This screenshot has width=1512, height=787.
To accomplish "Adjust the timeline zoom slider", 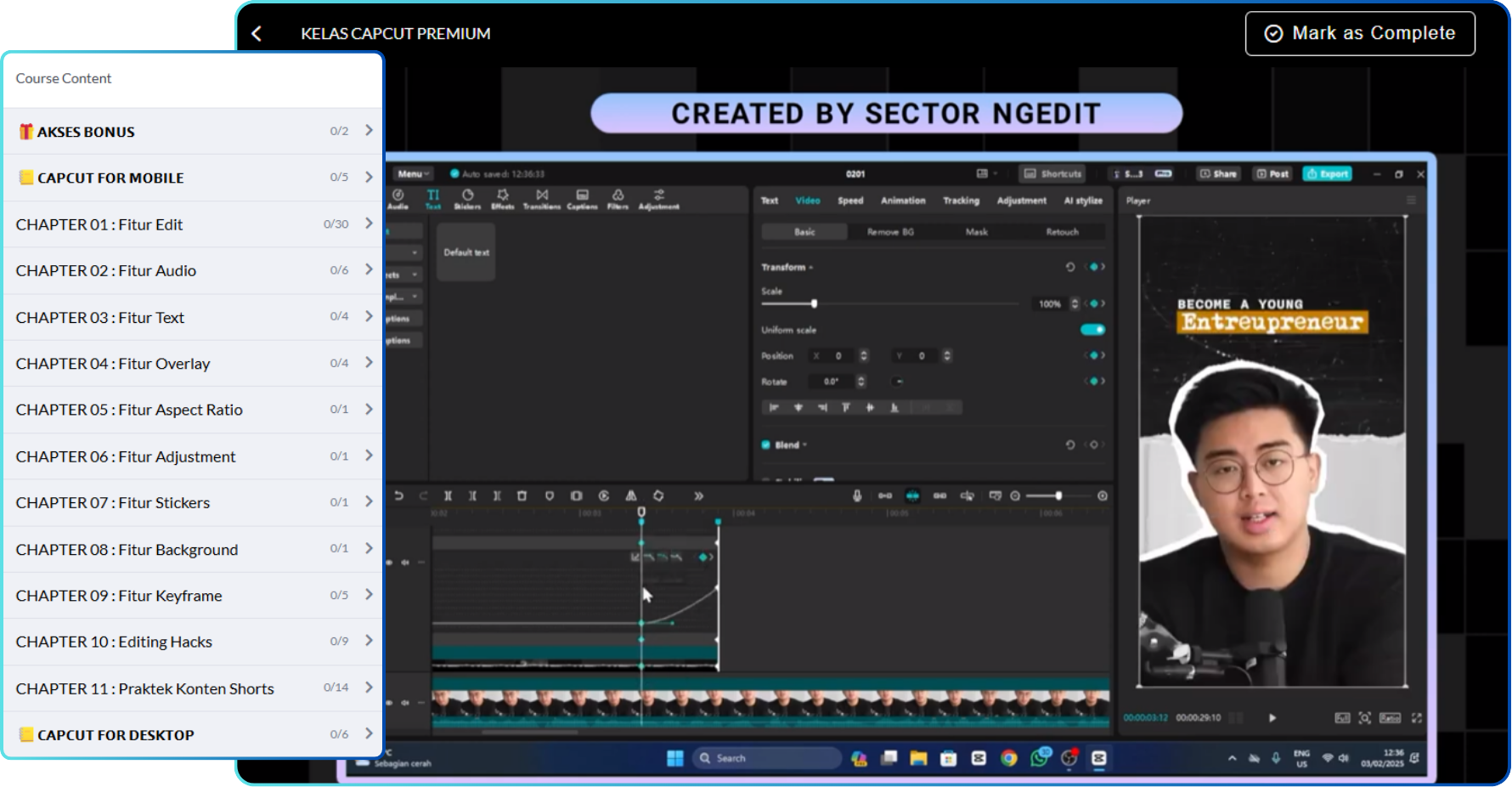I will click(1058, 495).
